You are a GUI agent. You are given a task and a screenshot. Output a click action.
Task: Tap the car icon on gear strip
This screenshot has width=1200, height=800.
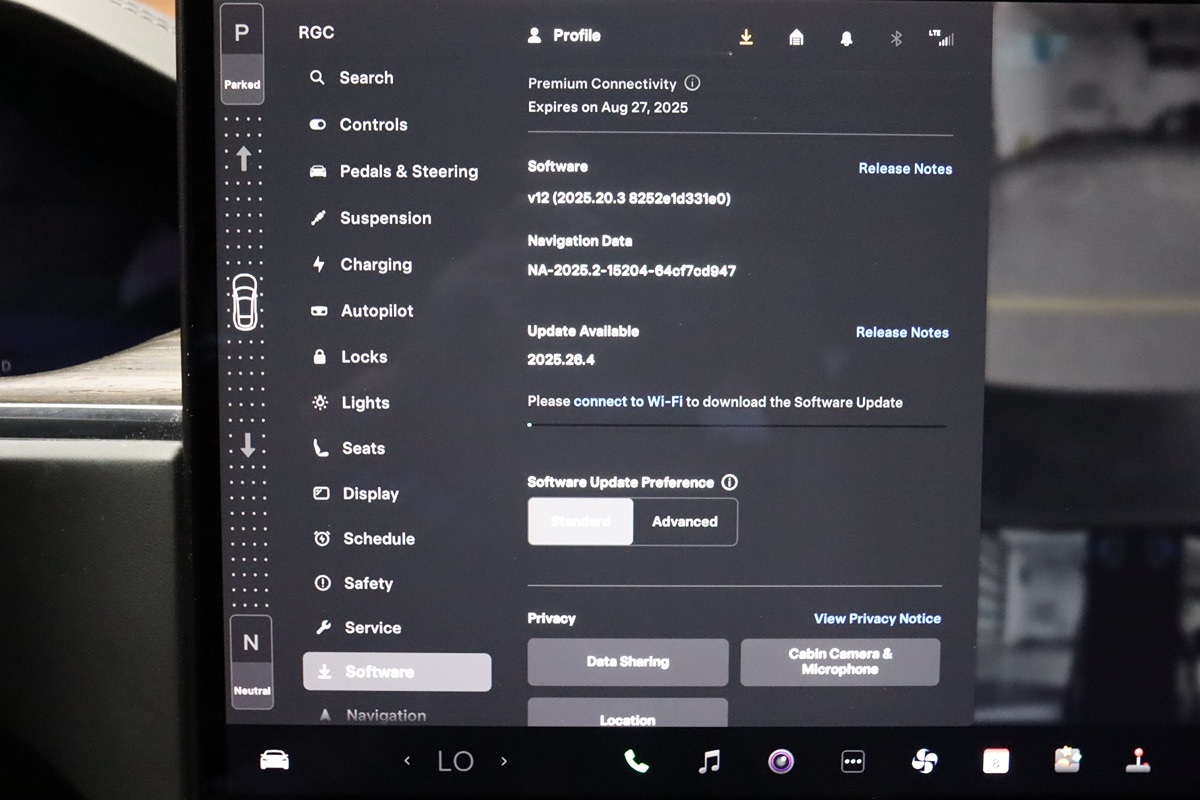[x=245, y=301]
